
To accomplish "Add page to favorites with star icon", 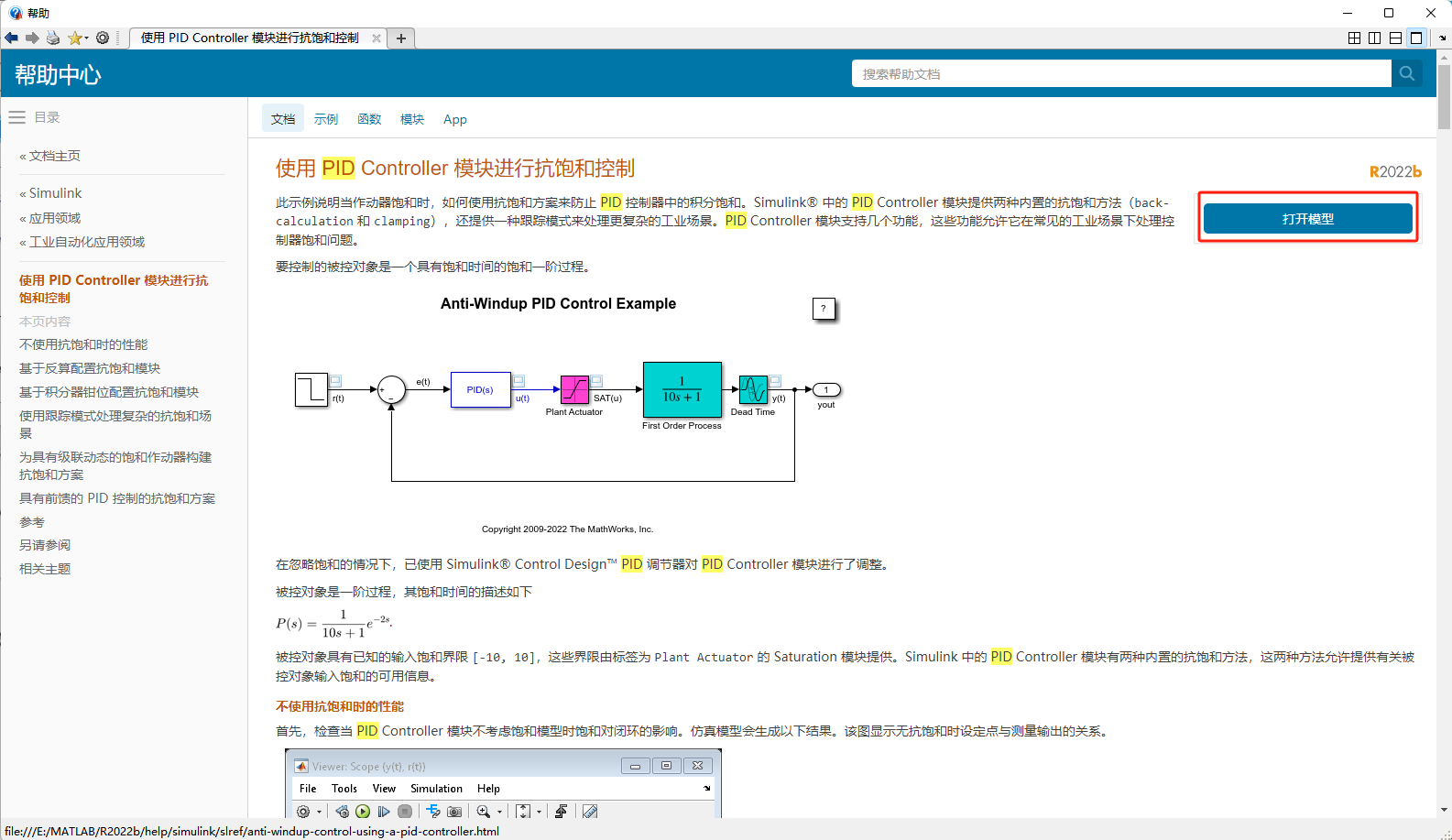I will pyautogui.click(x=74, y=38).
